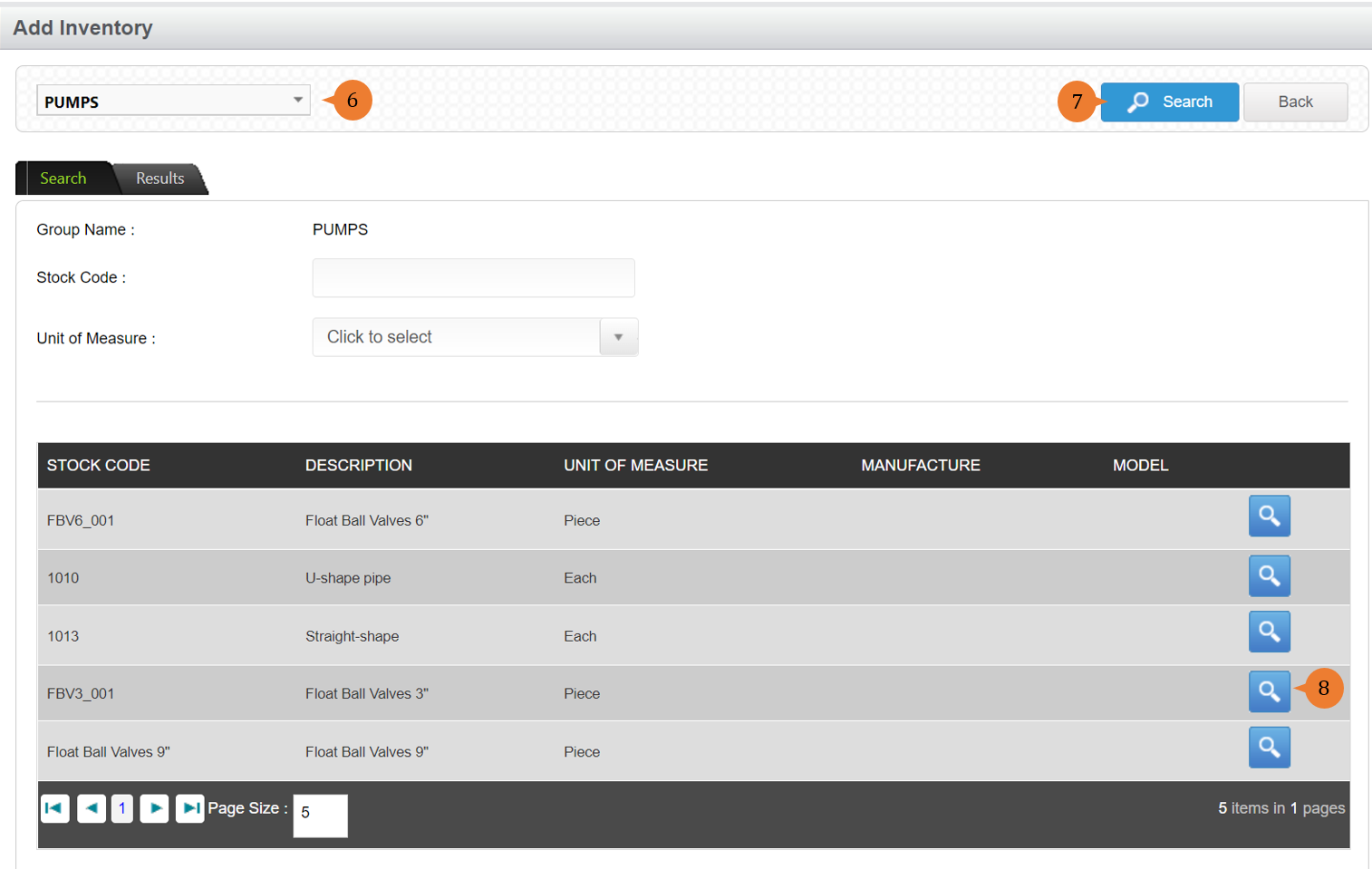Click '5 items in 1 pages' status text
This screenshot has height=869, width=1372.
click(x=1281, y=808)
